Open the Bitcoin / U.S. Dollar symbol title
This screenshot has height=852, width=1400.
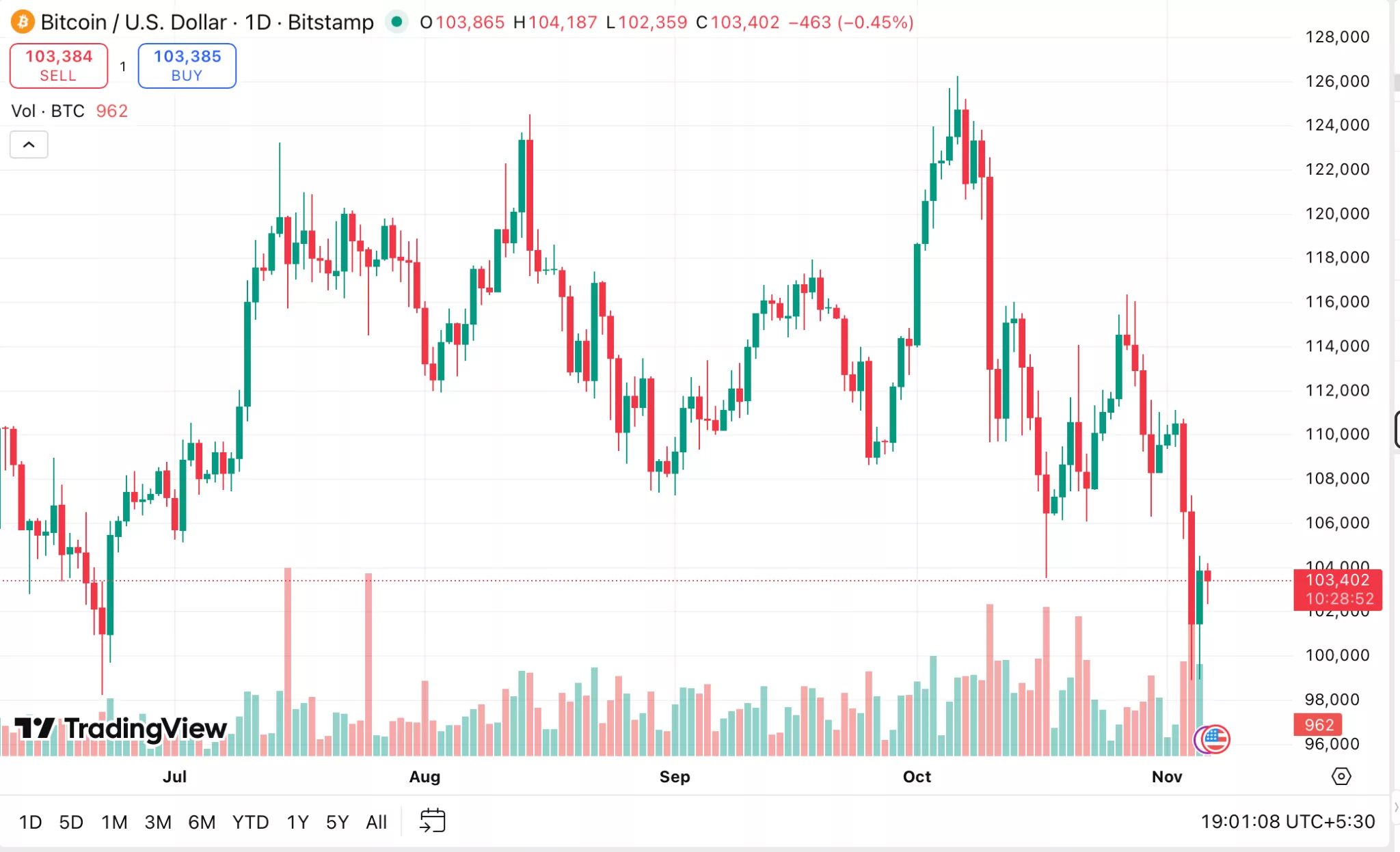(x=134, y=22)
